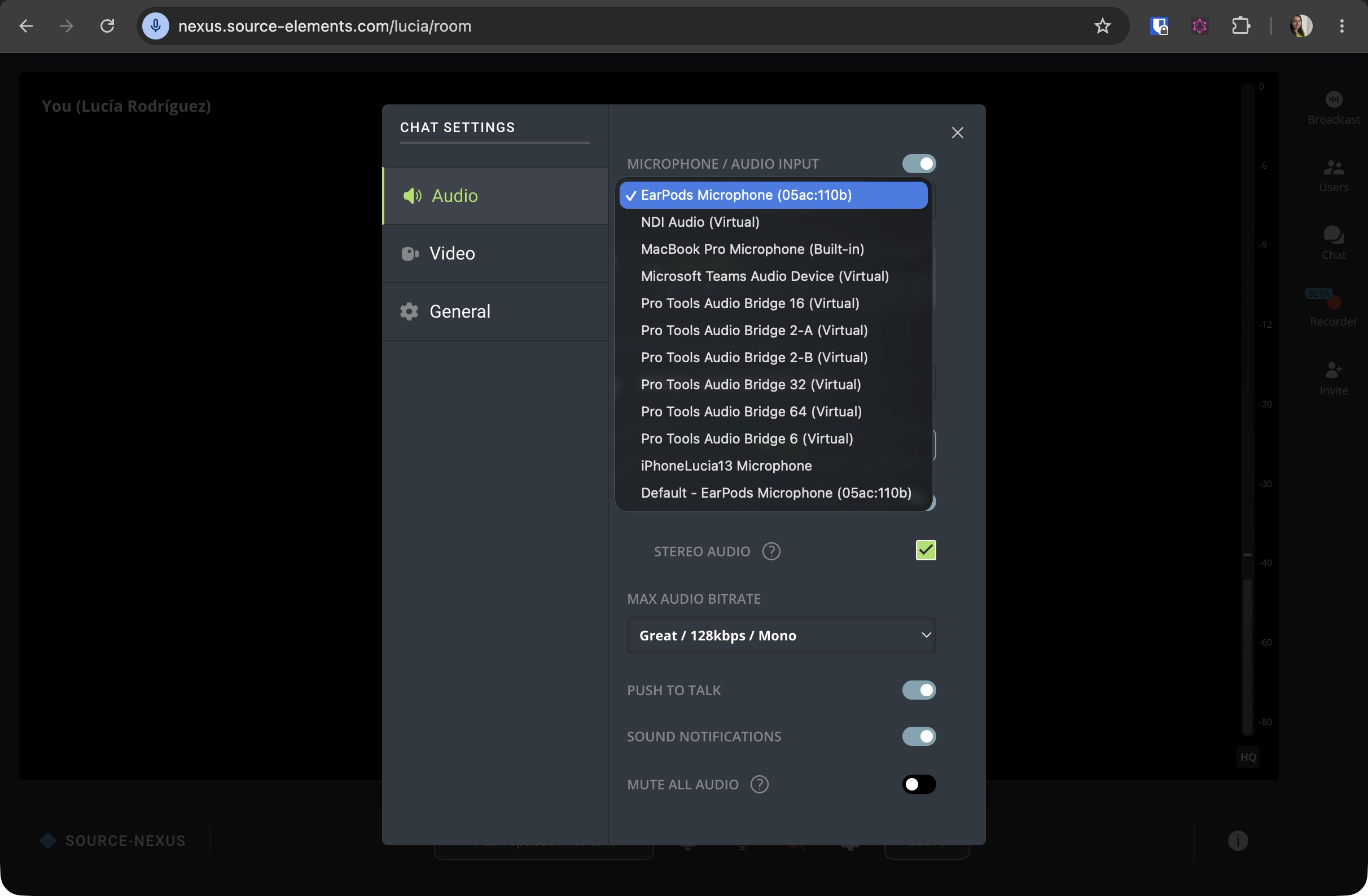Bookmark this page with the star icon
The image size is (1368, 896).
coord(1102,26)
